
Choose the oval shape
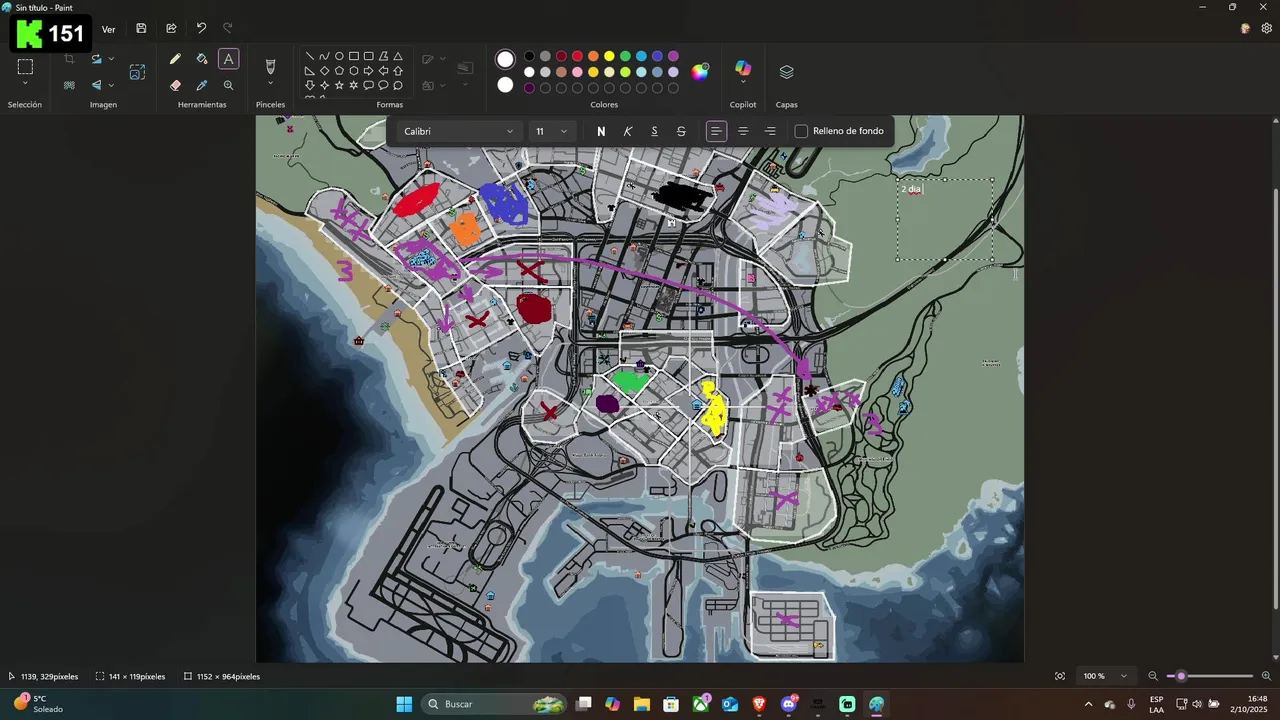point(339,57)
